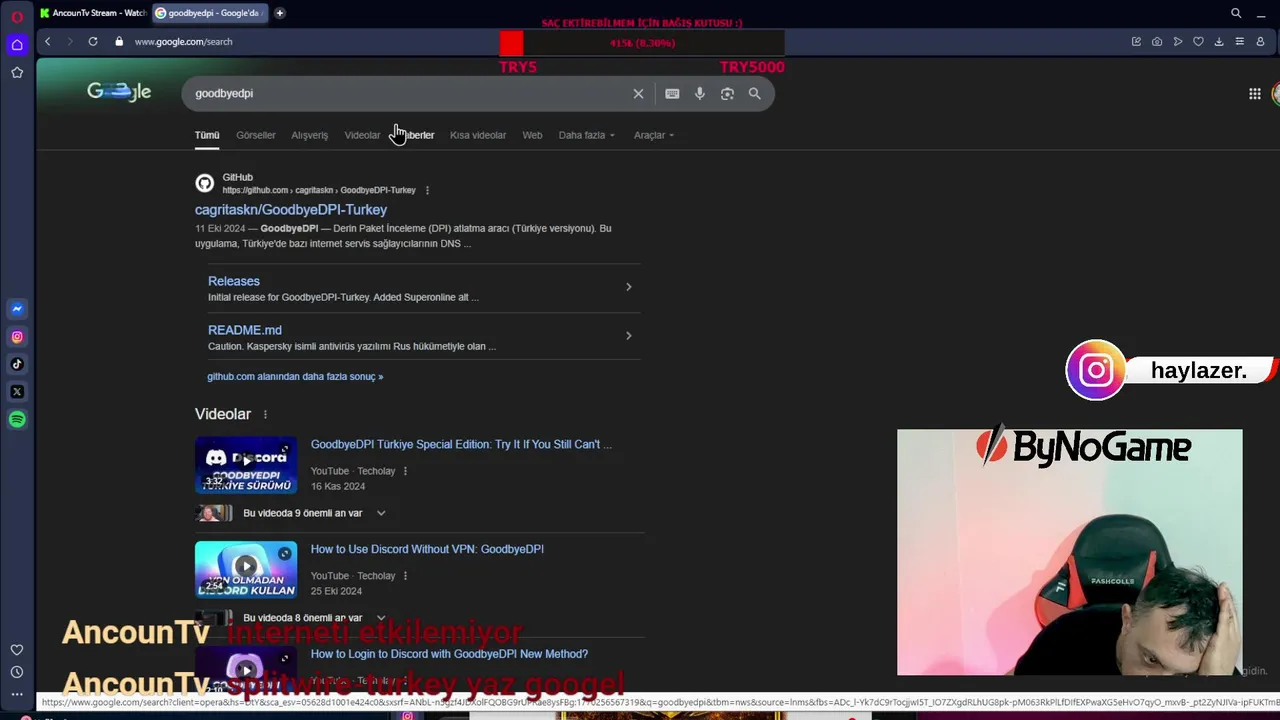
Task: View site security padlock info
Action: [x=119, y=42]
